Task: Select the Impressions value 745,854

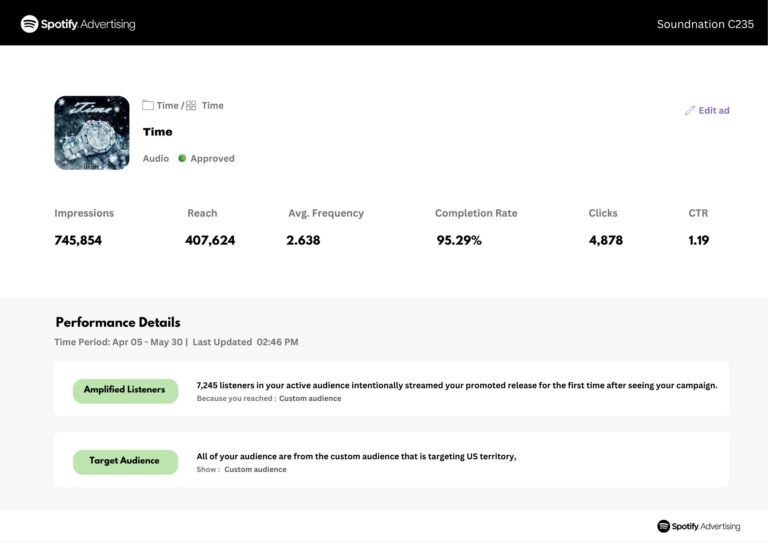Action: click(78, 240)
